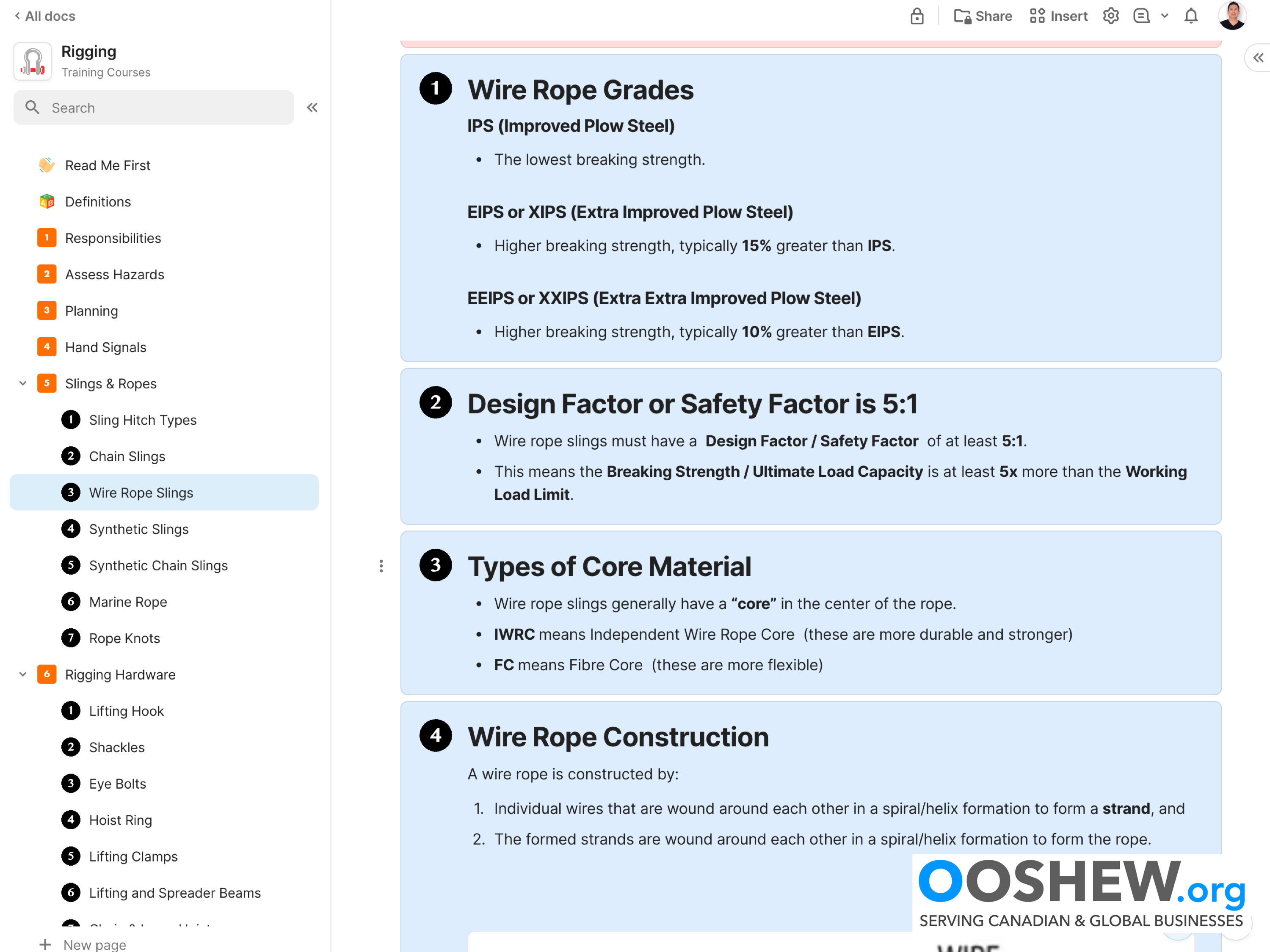Click the three-dot block handle
Screen dimensions: 1270x952
pos(381,566)
